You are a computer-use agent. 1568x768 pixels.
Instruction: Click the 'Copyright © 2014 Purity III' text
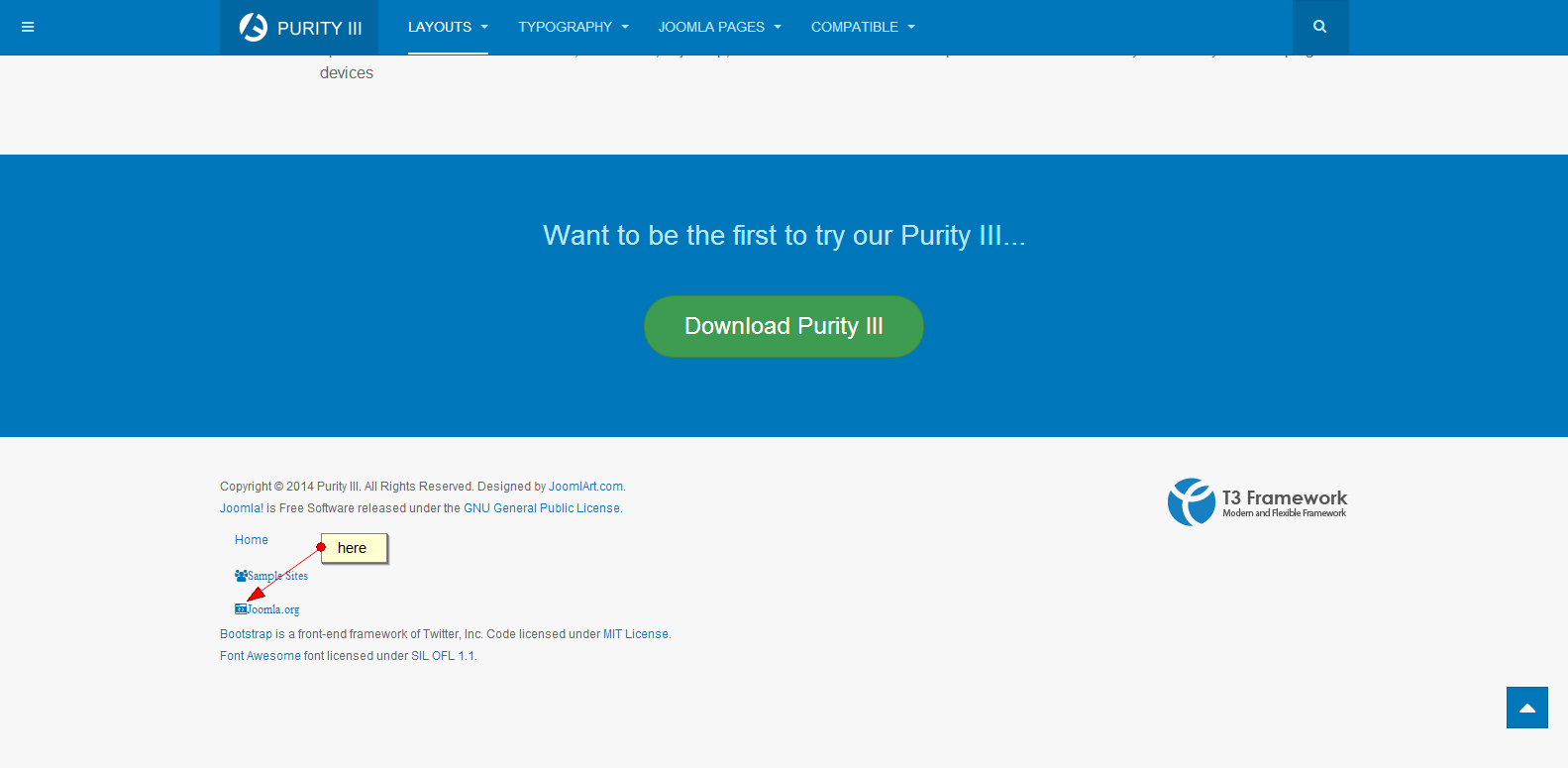point(290,487)
